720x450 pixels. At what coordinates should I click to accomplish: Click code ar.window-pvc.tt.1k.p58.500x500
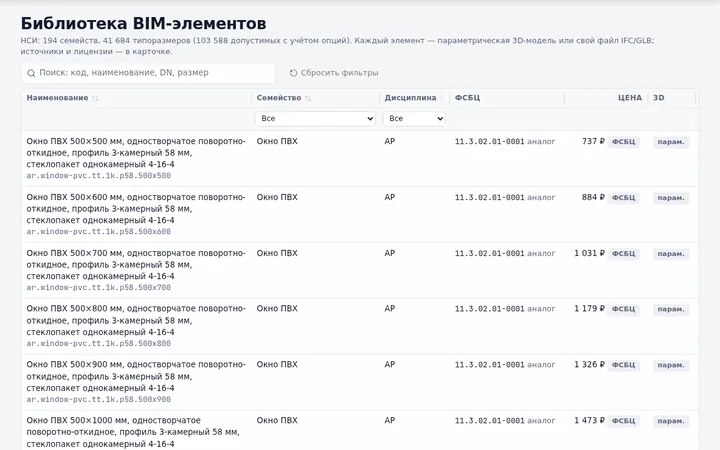98,176
